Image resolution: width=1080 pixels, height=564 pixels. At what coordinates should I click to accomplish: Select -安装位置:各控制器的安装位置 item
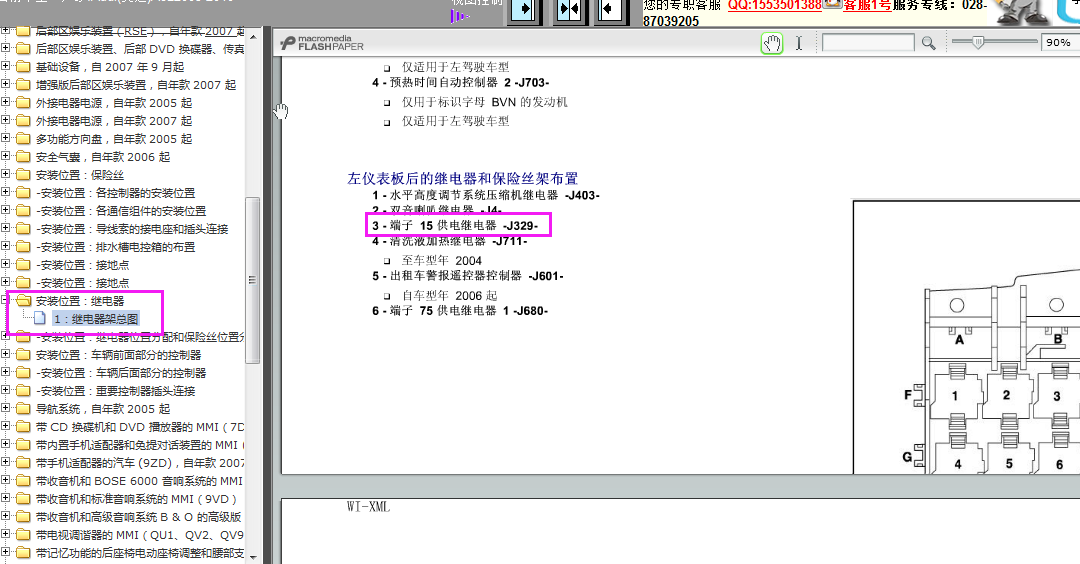[116, 193]
